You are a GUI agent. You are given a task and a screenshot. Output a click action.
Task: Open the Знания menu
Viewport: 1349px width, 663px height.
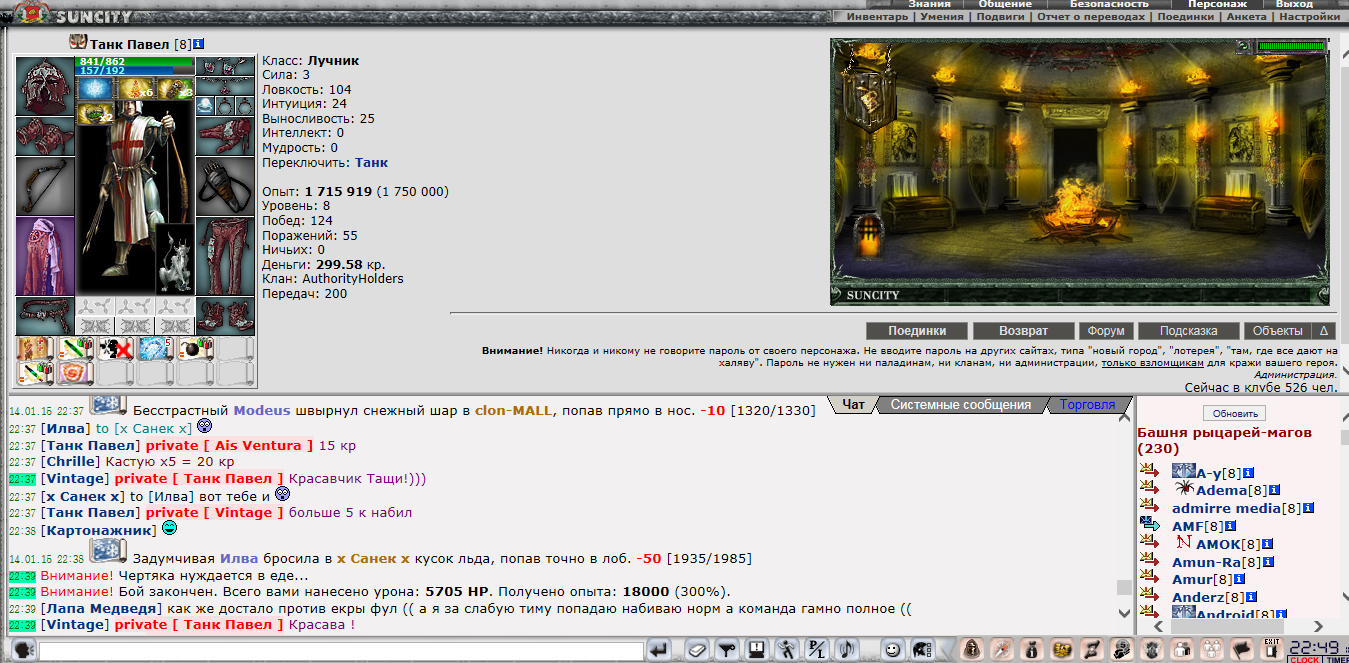[929, 4]
